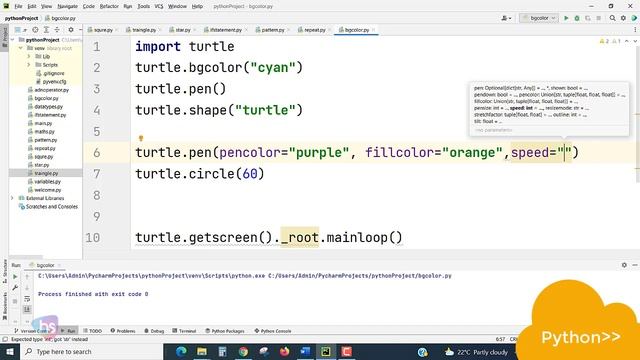Click the wrench icon in Run panel
640x360 pixels.
point(15,288)
